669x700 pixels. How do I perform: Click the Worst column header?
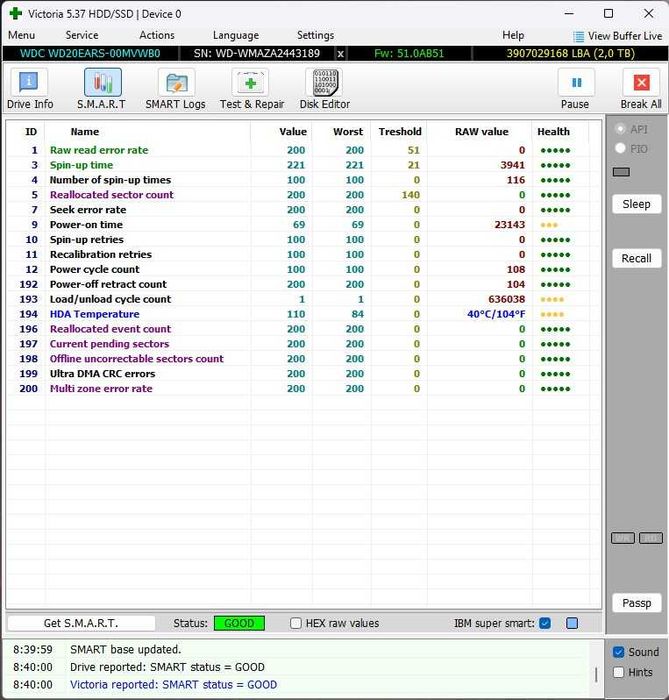click(x=348, y=132)
